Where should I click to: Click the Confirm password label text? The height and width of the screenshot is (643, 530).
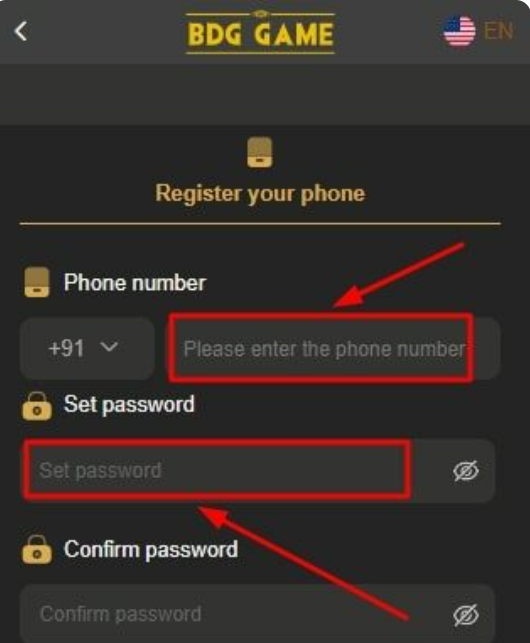click(x=151, y=550)
